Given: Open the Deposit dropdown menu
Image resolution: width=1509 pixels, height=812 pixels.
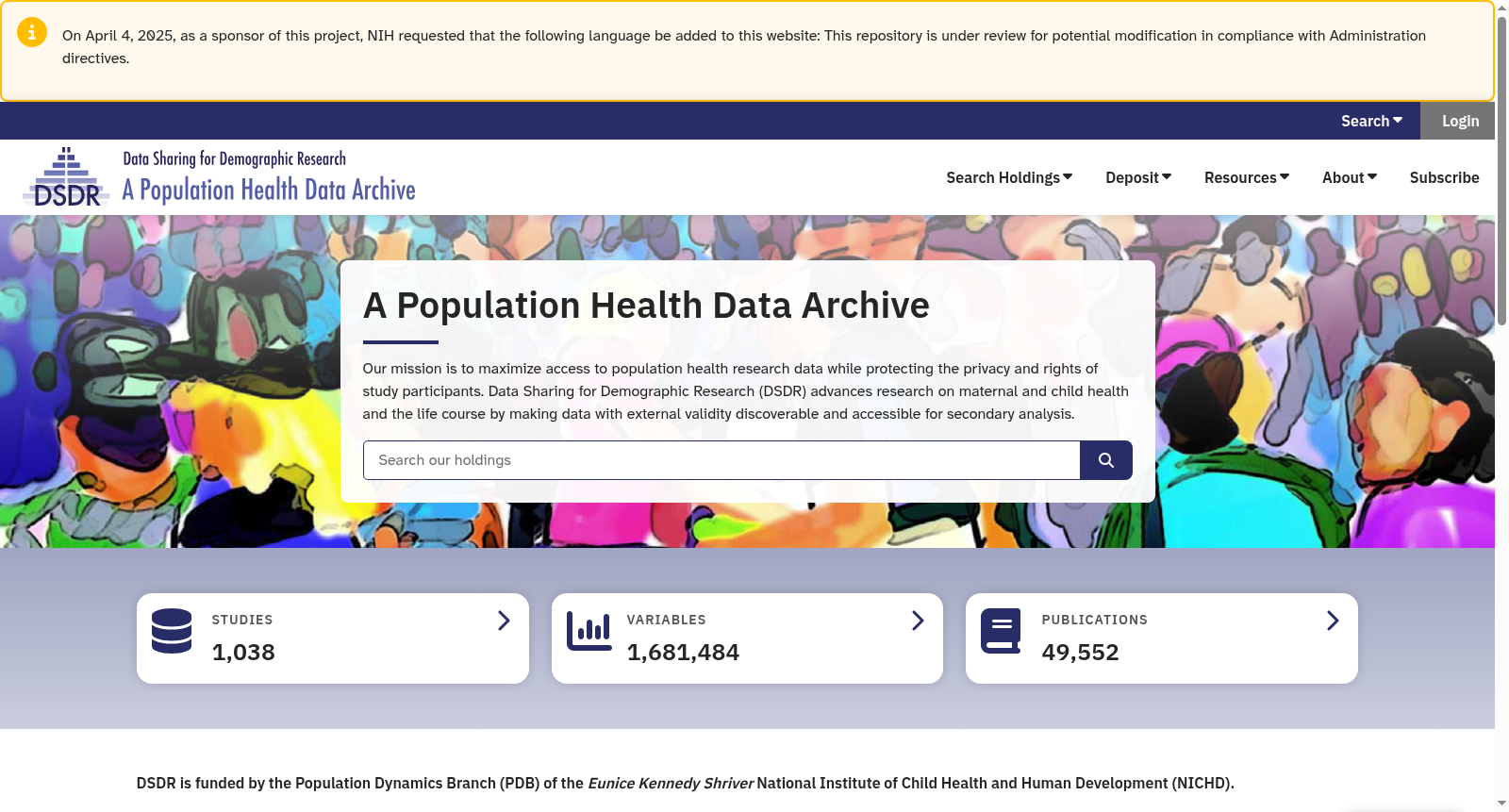Looking at the screenshot, I should tap(1138, 177).
